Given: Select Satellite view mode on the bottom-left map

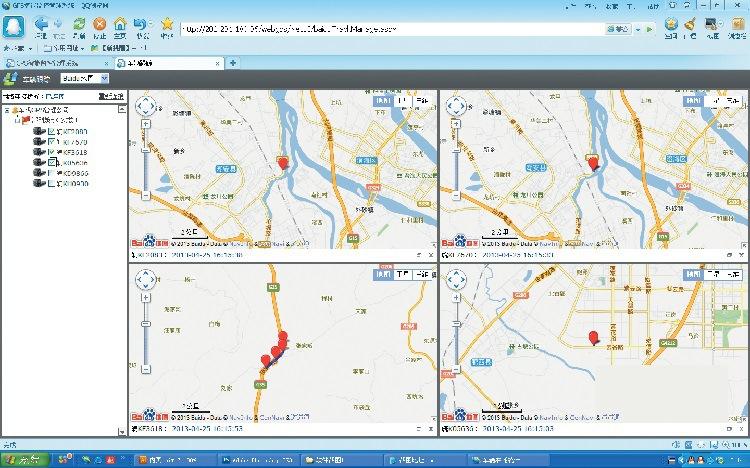Looking at the screenshot, I should [x=402, y=275].
